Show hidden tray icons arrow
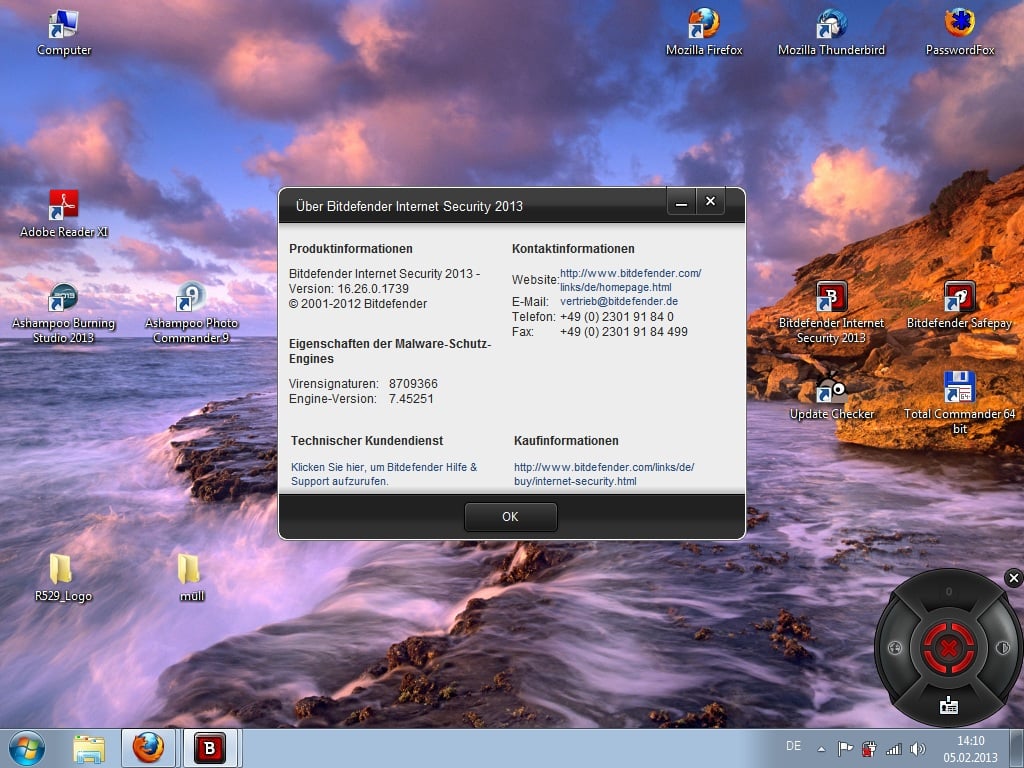This screenshot has height=768, width=1024. [x=822, y=749]
